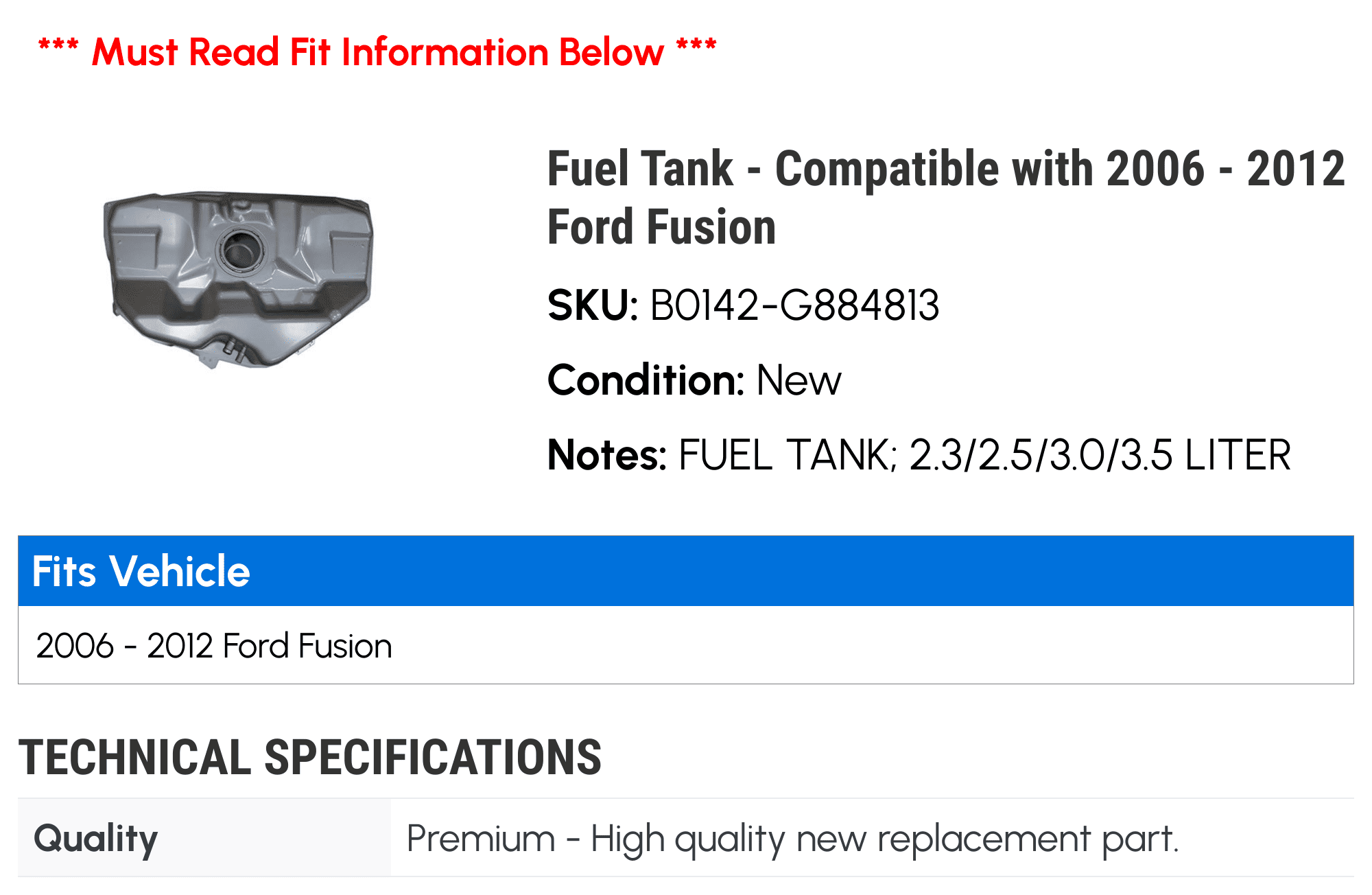Click the bold "Condition:" label
Screen dimensions: 1372x895
(646, 380)
